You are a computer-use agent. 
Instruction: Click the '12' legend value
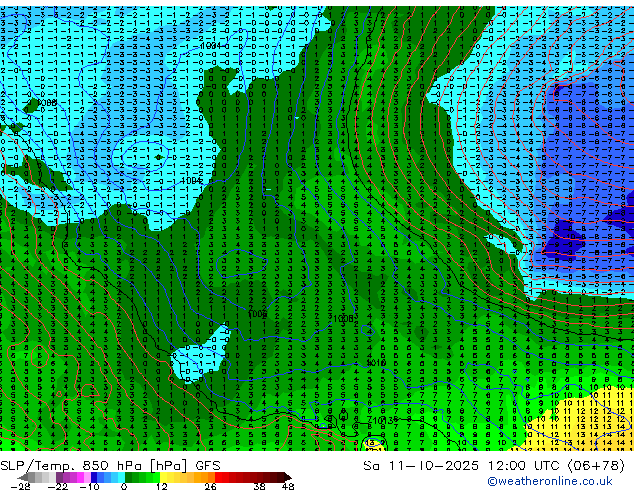tap(162, 486)
